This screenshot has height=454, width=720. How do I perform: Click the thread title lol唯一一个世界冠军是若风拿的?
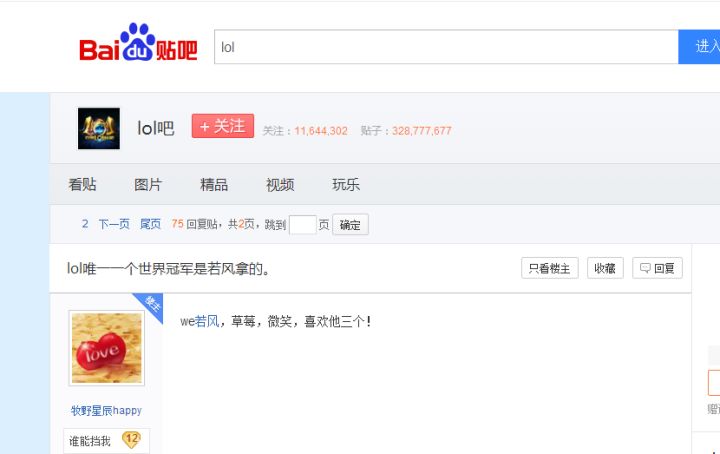click(x=169, y=269)
